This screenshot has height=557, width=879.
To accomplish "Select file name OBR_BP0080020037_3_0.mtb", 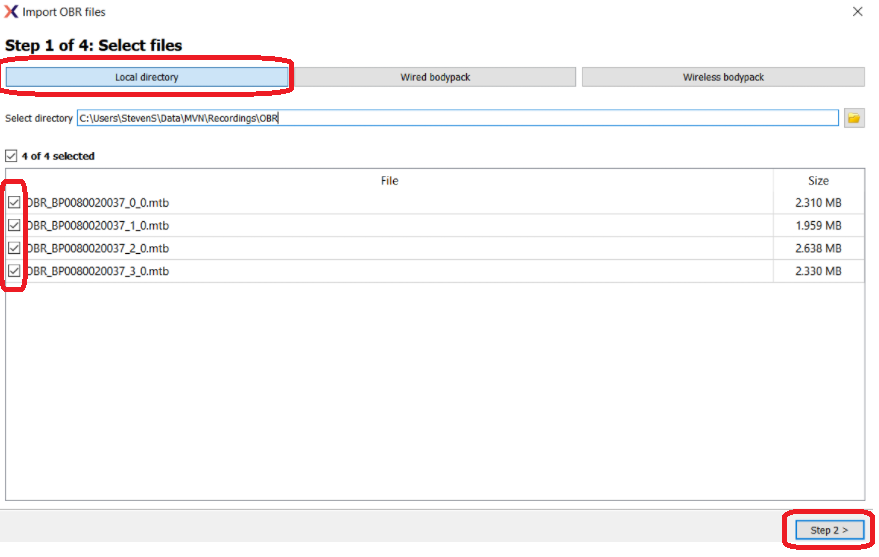I will click(x=98, y=271).
